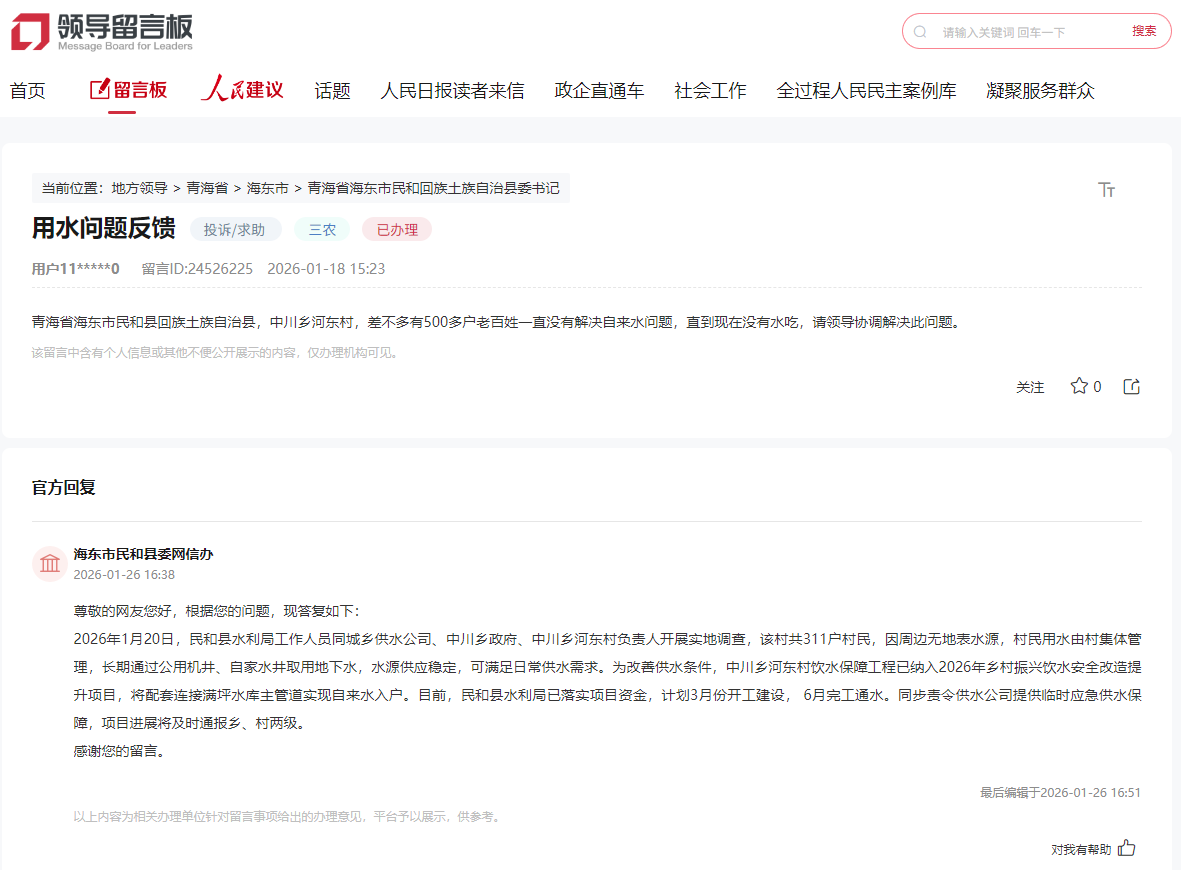Click the magnifier icon in search box
Viewport: 1181px width, 870px height.
(920, 32)
